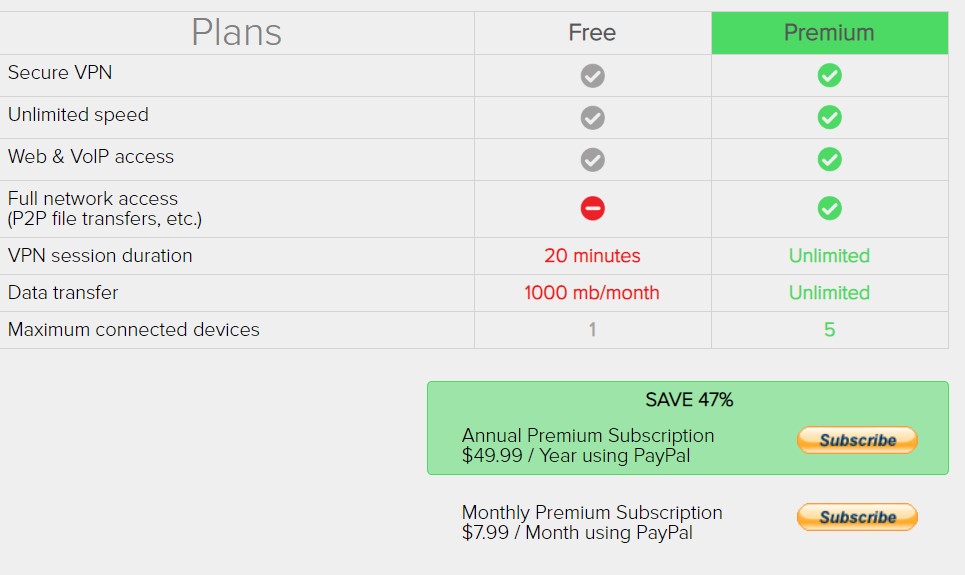The image size is (965, 575).
Task: Click the red no-access icon for Full network access
Action: 593,209
